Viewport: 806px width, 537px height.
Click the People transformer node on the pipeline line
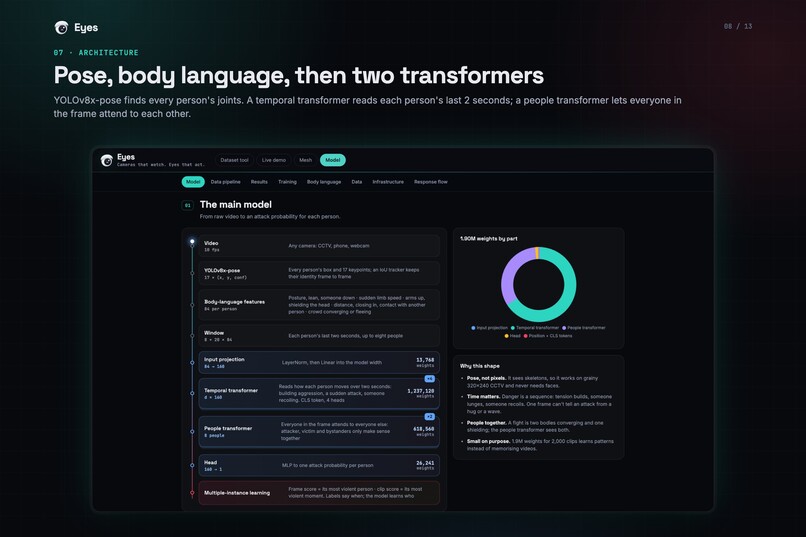(192, 432)
